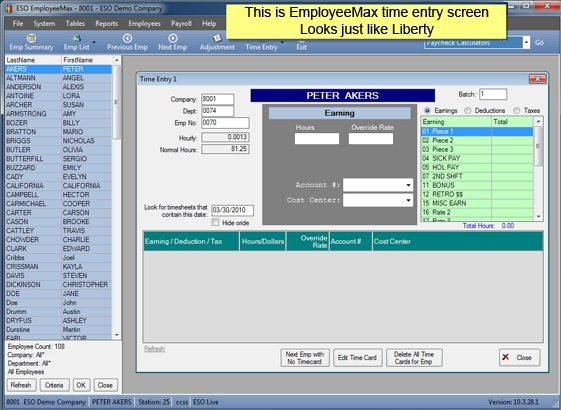Select the Earnings radio button
561x410 pixels.
[427, 111]
